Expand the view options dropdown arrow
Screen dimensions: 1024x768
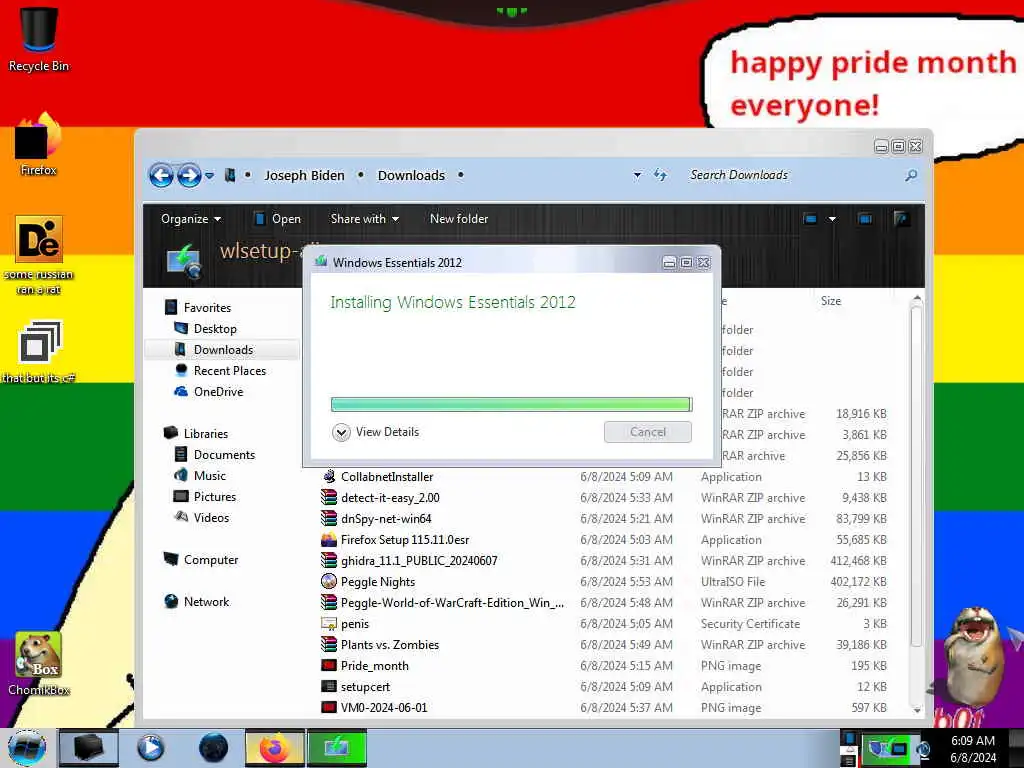[x=832, y=219]
